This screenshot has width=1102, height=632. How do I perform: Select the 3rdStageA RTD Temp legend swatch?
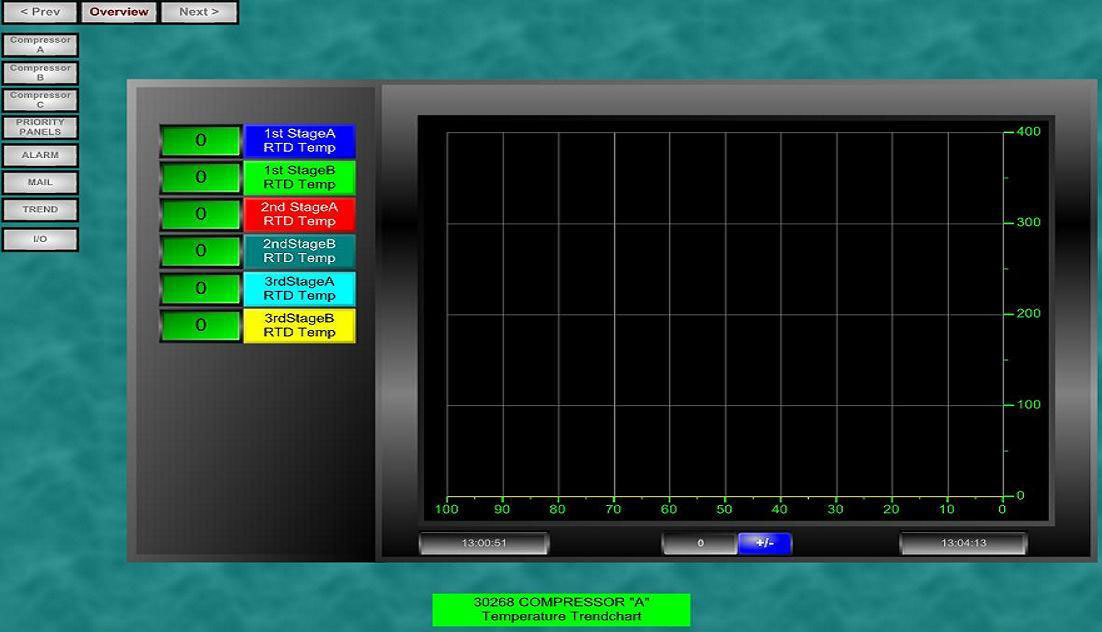[299, 288]
